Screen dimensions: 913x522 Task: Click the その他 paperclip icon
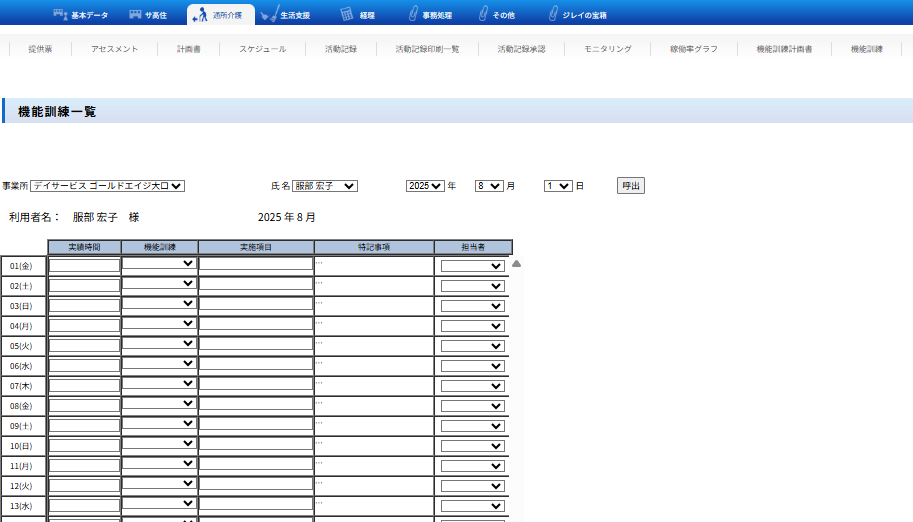[x=483, y=15]
